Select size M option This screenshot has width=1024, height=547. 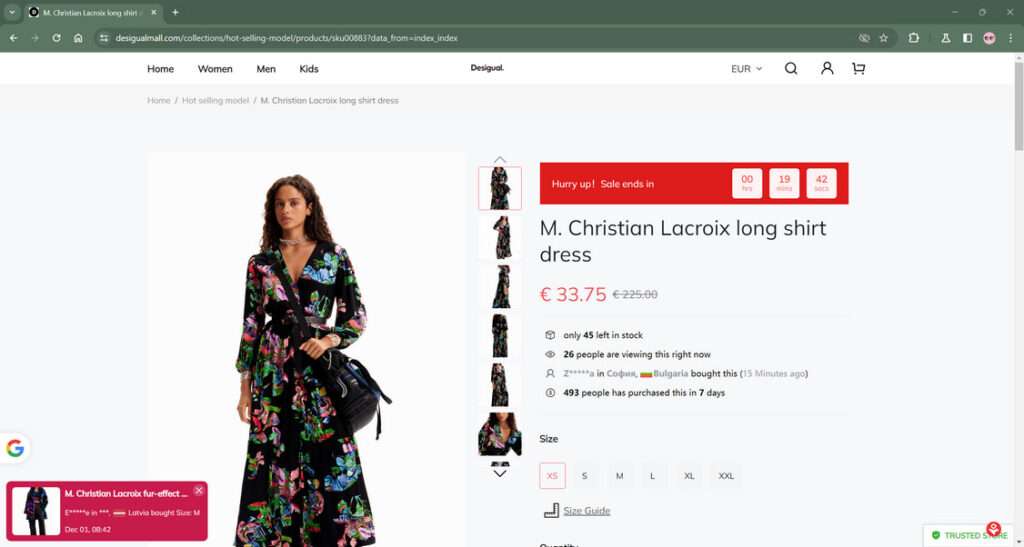click(x=620, y=476)
